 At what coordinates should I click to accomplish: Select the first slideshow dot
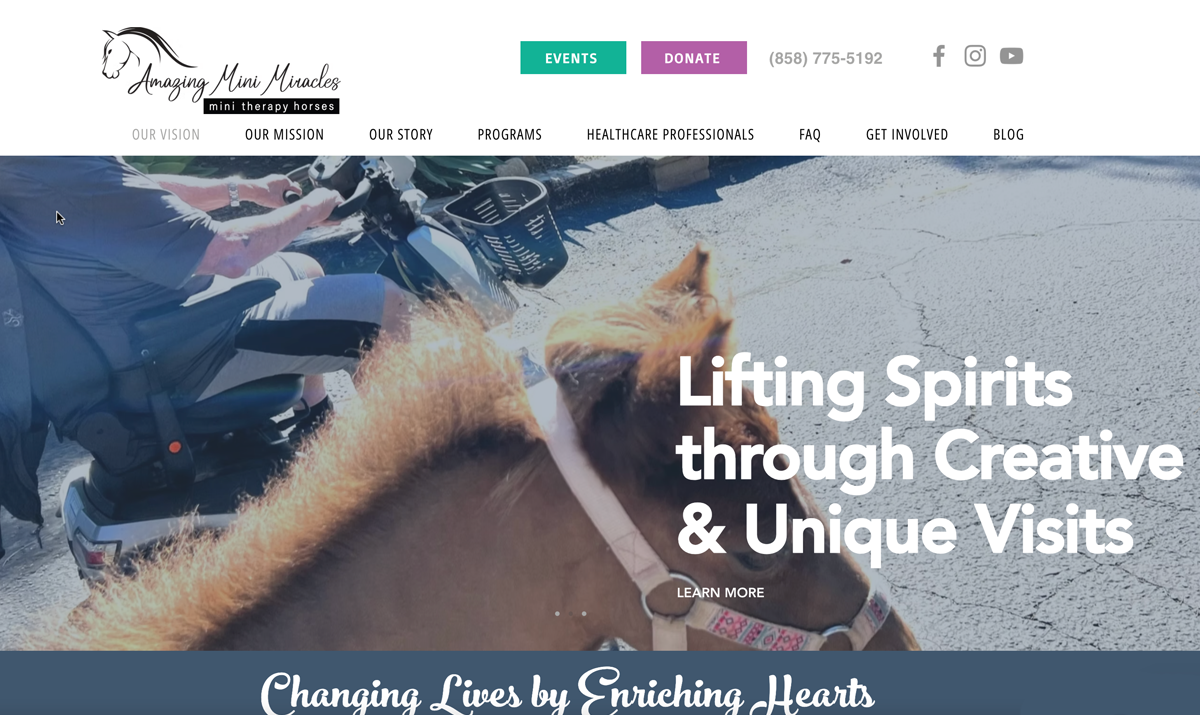[x=557, y=614]
